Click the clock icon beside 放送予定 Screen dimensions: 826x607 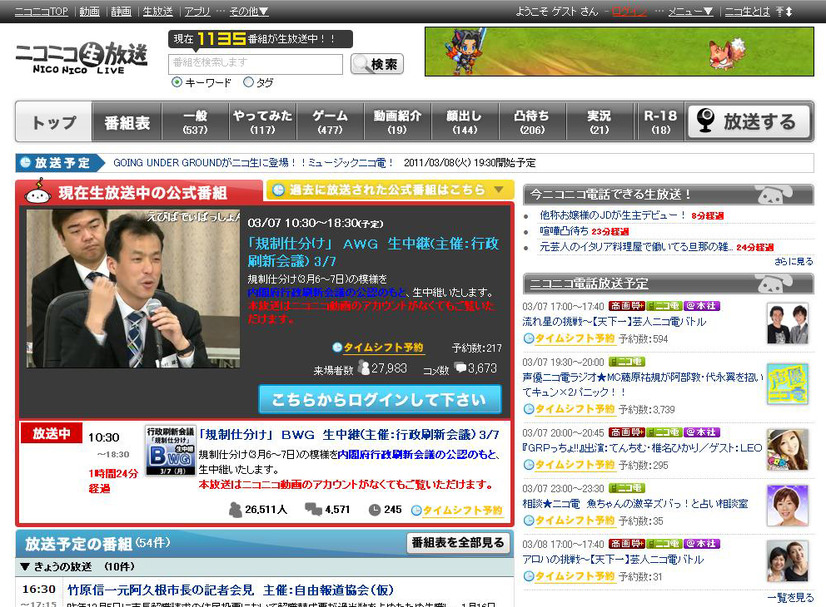[25, 163]
